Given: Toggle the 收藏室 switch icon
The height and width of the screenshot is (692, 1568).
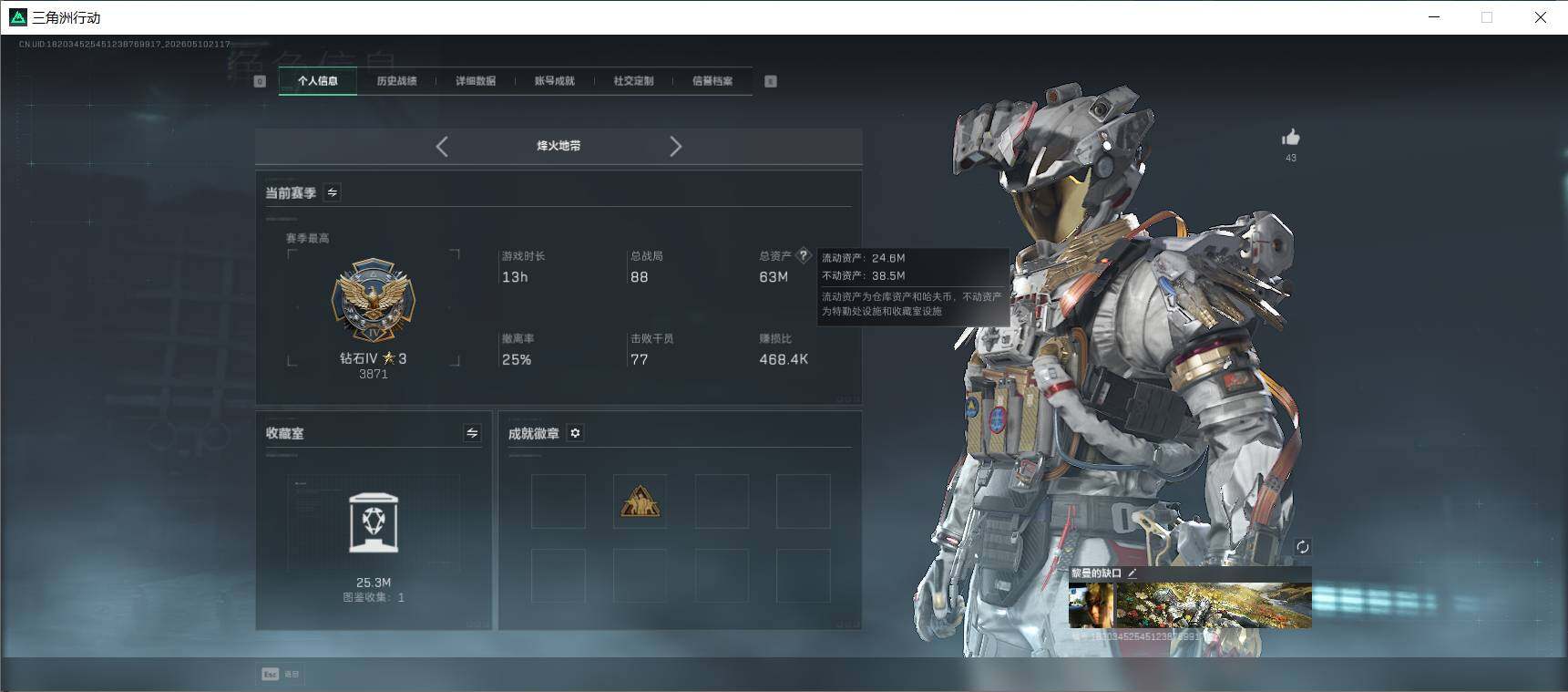Looking at the screenshot, I should click(x=472, y=433).
